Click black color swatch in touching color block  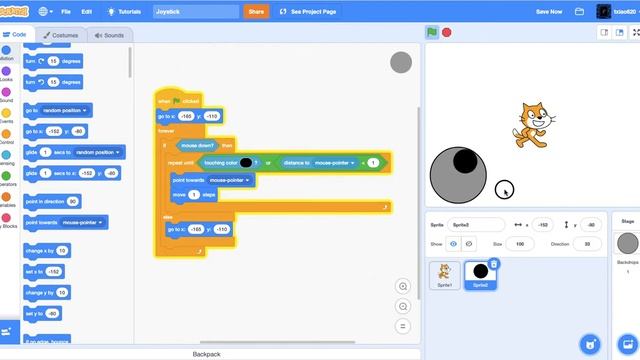click(x=246, y=163)
